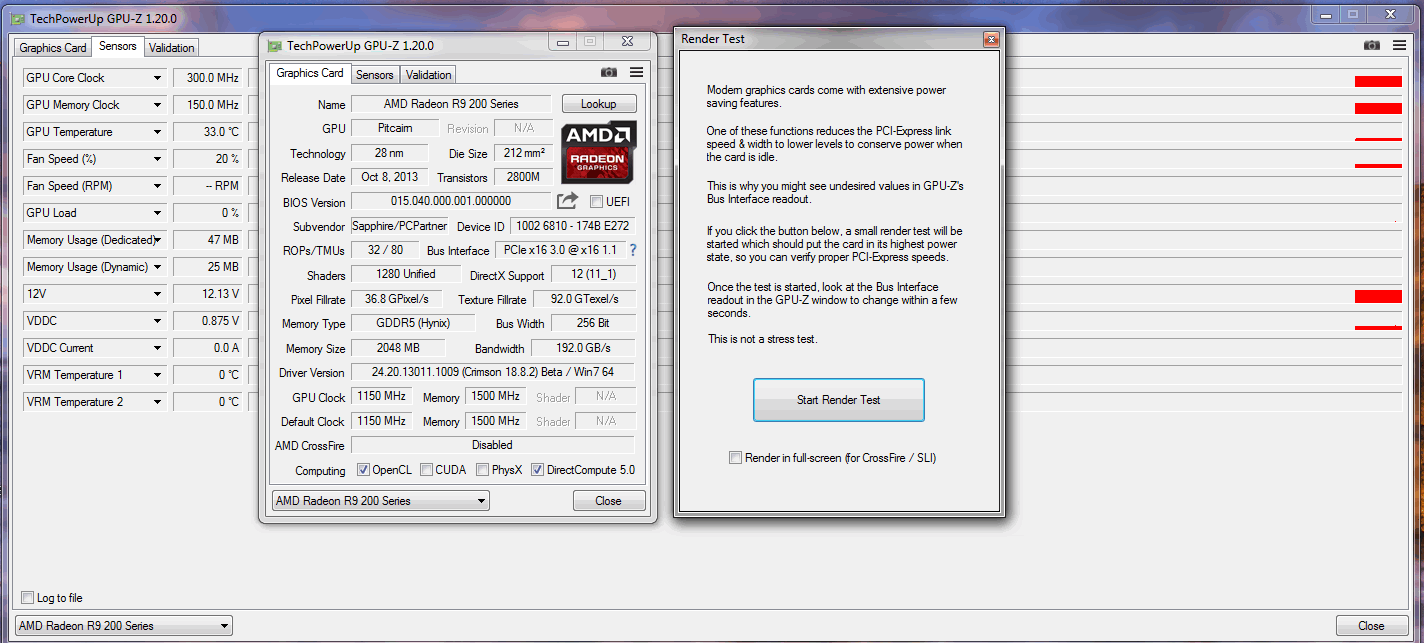Click the Start Render Test button
1424x643 pixels.
tap(838, 400)
